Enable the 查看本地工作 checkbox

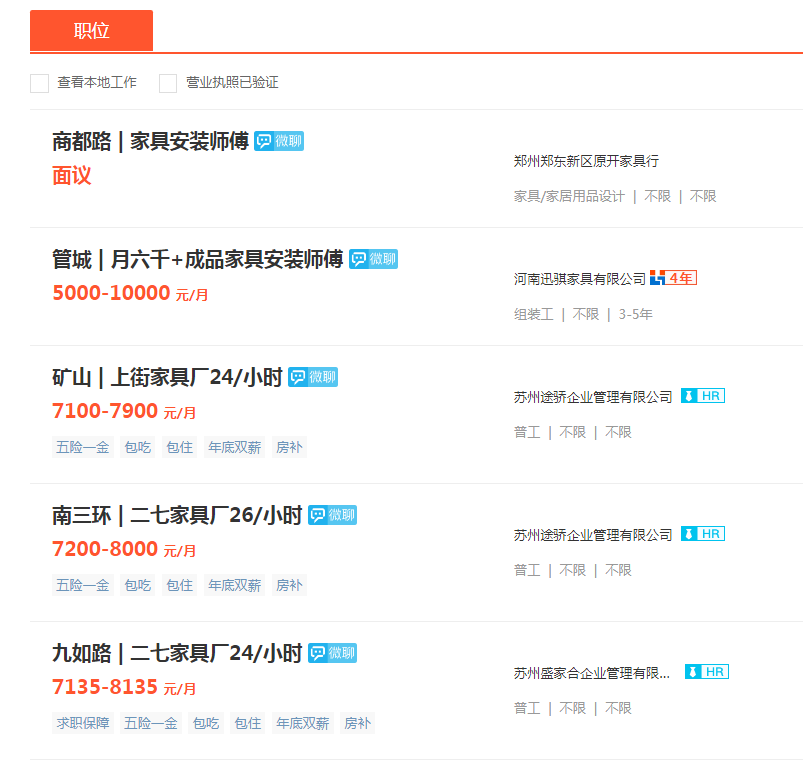click(x=39, y=83)
